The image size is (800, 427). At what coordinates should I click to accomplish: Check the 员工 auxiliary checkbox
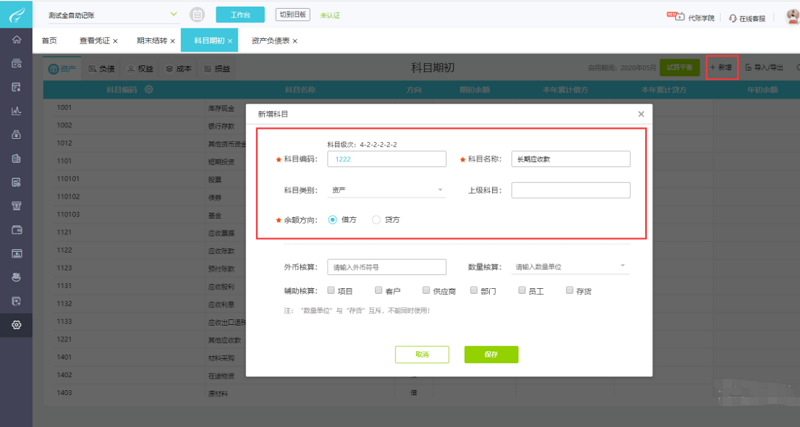point(521,290)
